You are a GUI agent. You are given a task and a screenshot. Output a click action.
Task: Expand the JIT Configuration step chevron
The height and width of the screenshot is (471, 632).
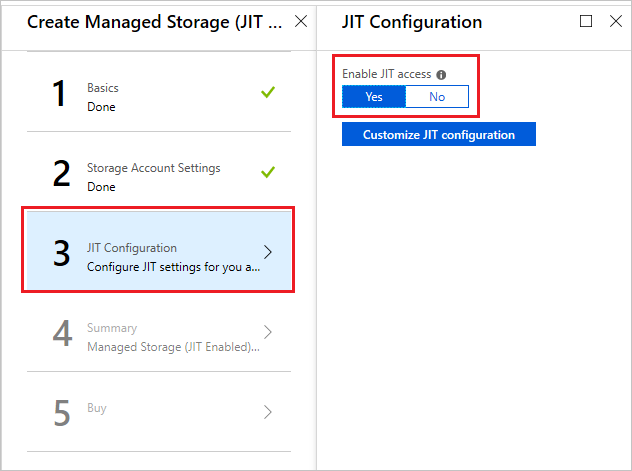point(267,252)
